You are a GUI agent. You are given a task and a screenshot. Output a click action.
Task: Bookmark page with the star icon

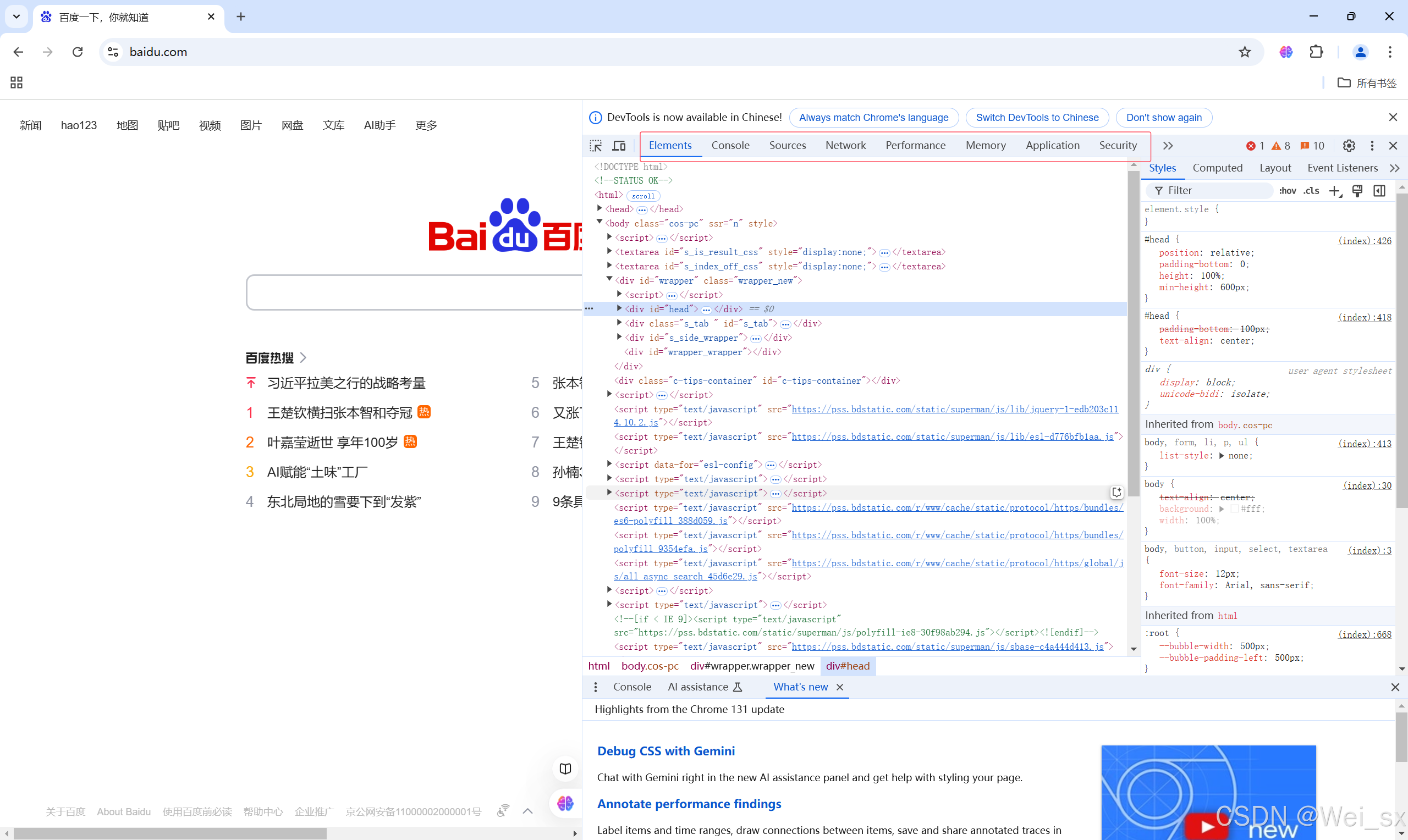1245,52
